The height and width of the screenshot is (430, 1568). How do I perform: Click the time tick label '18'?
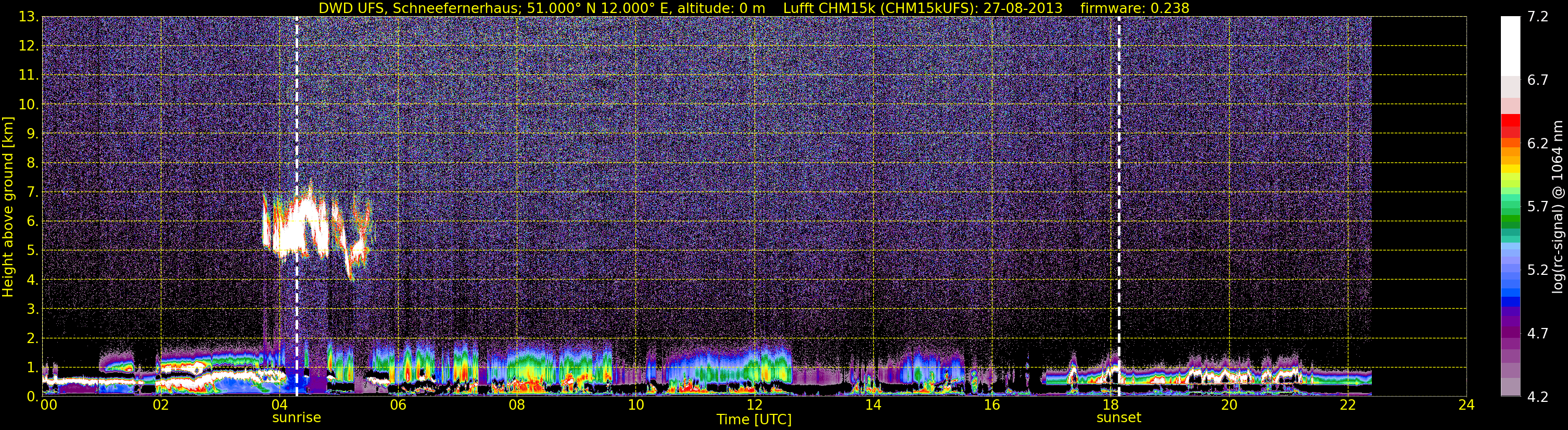point(1110,406)
